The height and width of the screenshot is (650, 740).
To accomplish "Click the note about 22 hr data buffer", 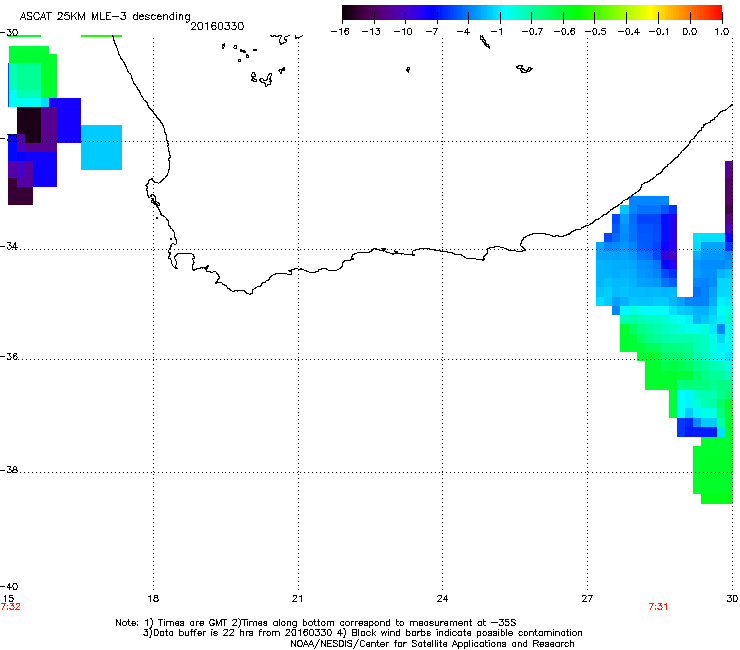I will 362,633.
